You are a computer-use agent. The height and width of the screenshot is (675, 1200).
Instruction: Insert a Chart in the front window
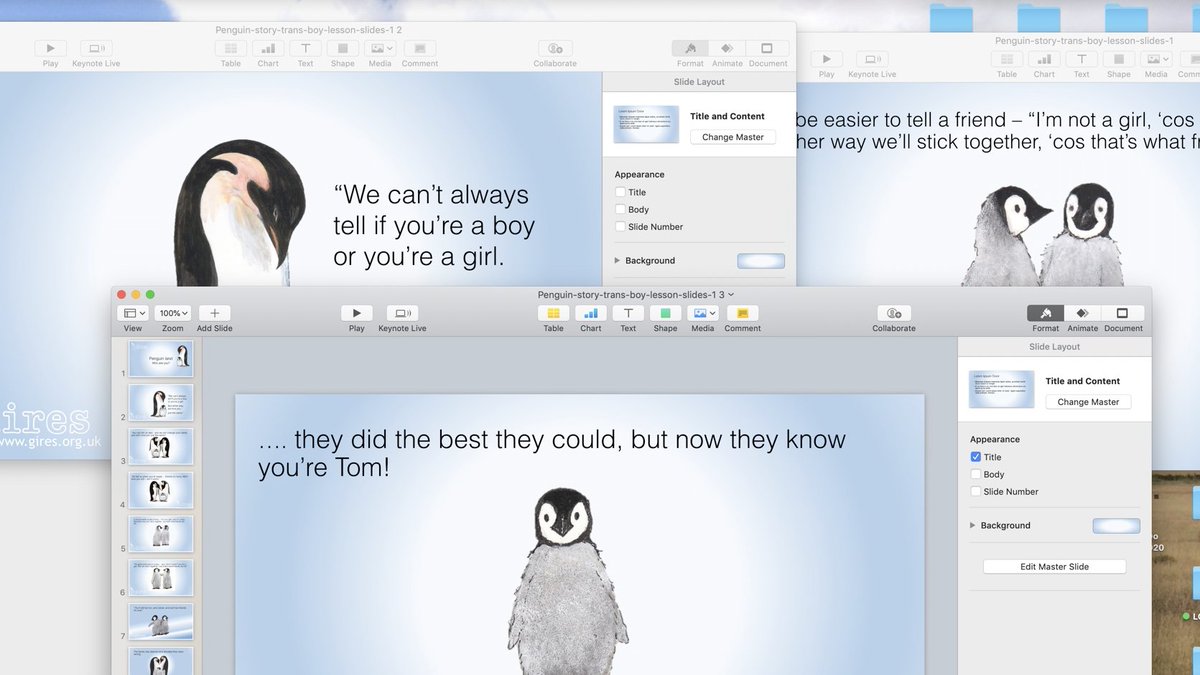591,313
